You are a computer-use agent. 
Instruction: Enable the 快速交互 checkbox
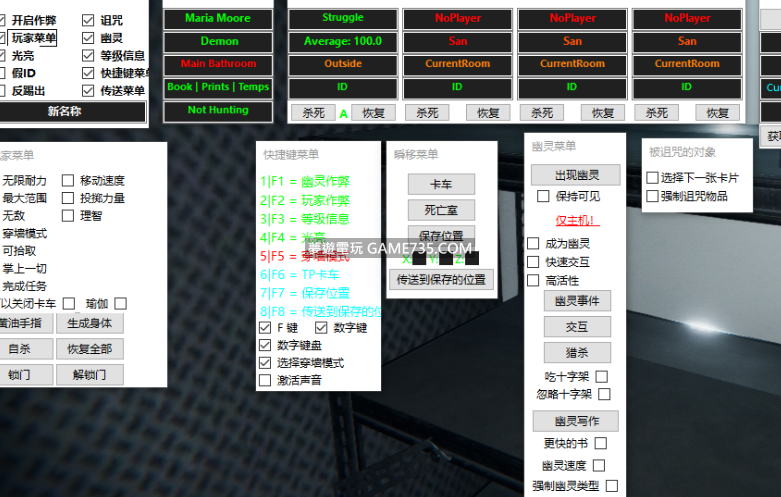[x=533, y=262]
